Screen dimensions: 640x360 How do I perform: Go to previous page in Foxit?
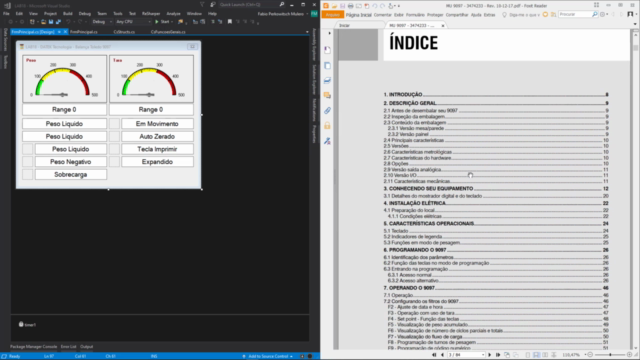(x=442, y=355)
